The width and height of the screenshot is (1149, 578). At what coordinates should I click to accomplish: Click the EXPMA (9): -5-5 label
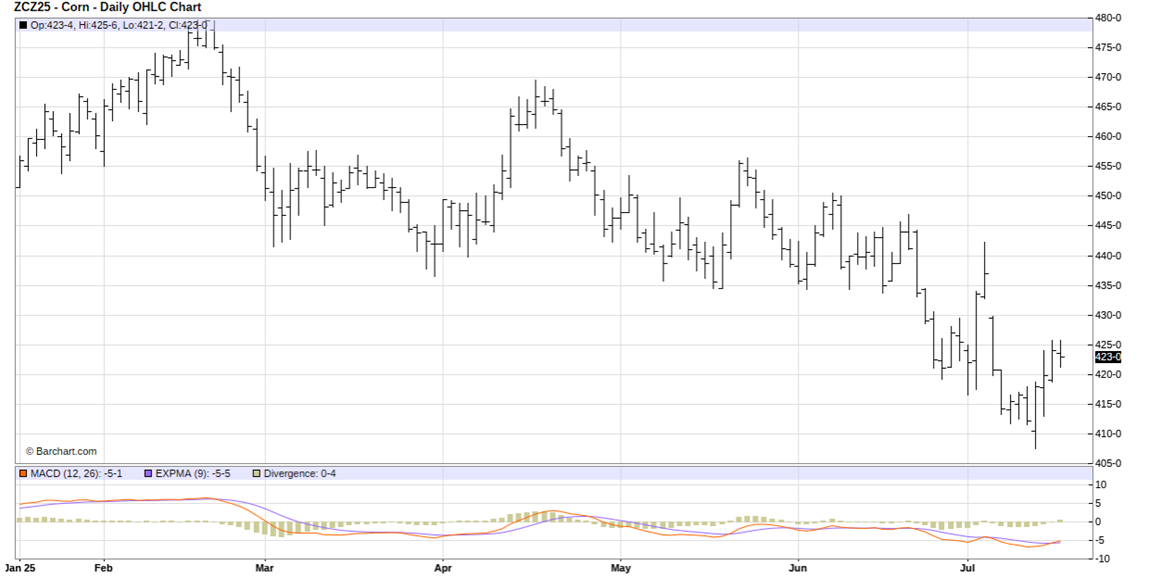(x=193, y=474)
